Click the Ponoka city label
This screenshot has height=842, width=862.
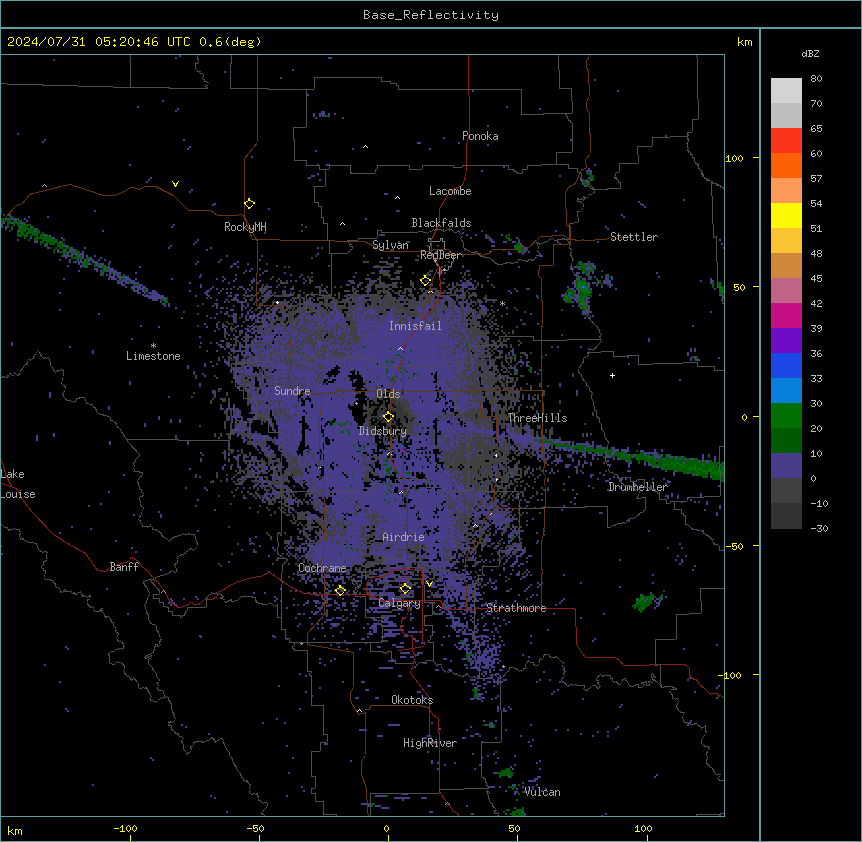(480, 136)
